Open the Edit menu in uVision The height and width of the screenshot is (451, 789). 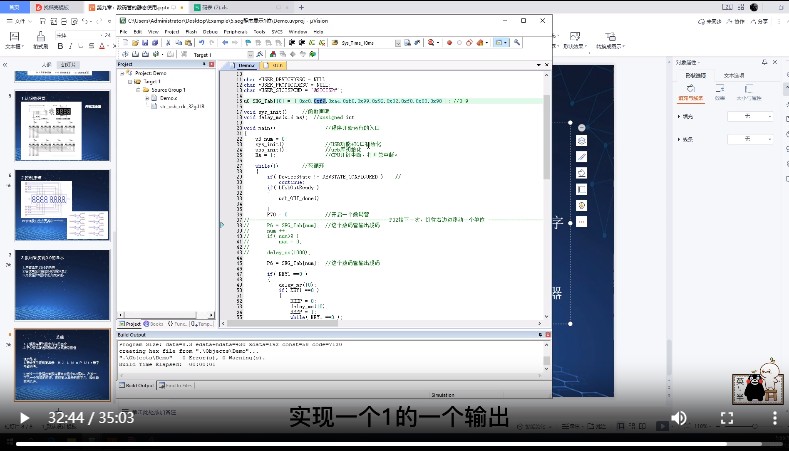pos(137,32)
